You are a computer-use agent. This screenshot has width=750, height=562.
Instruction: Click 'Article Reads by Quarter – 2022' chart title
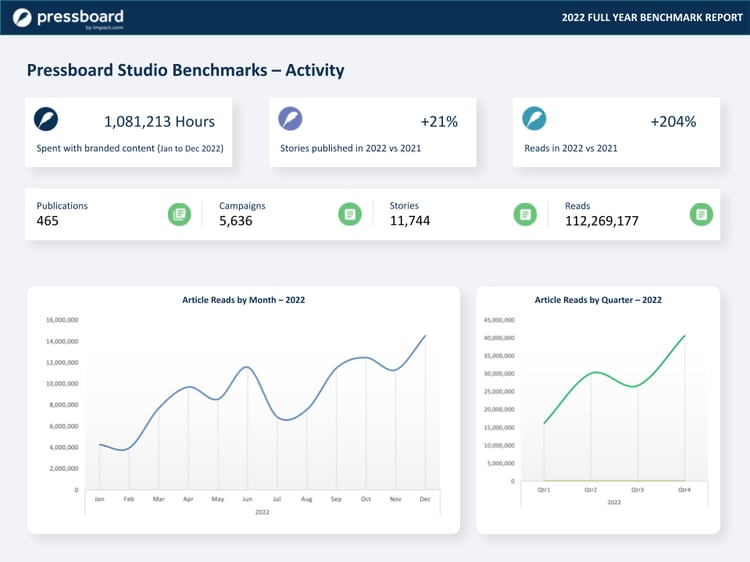pos(598,300)
